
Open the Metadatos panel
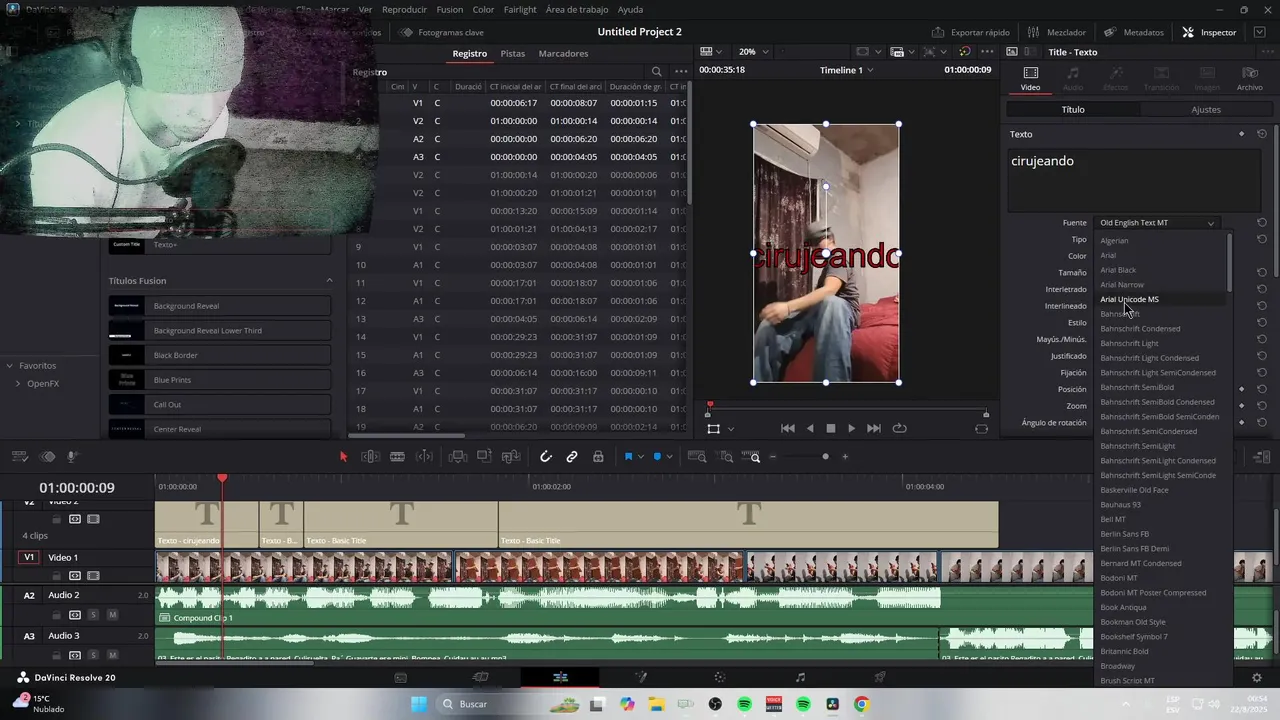pyautogui.click(x=1134, y=32)
